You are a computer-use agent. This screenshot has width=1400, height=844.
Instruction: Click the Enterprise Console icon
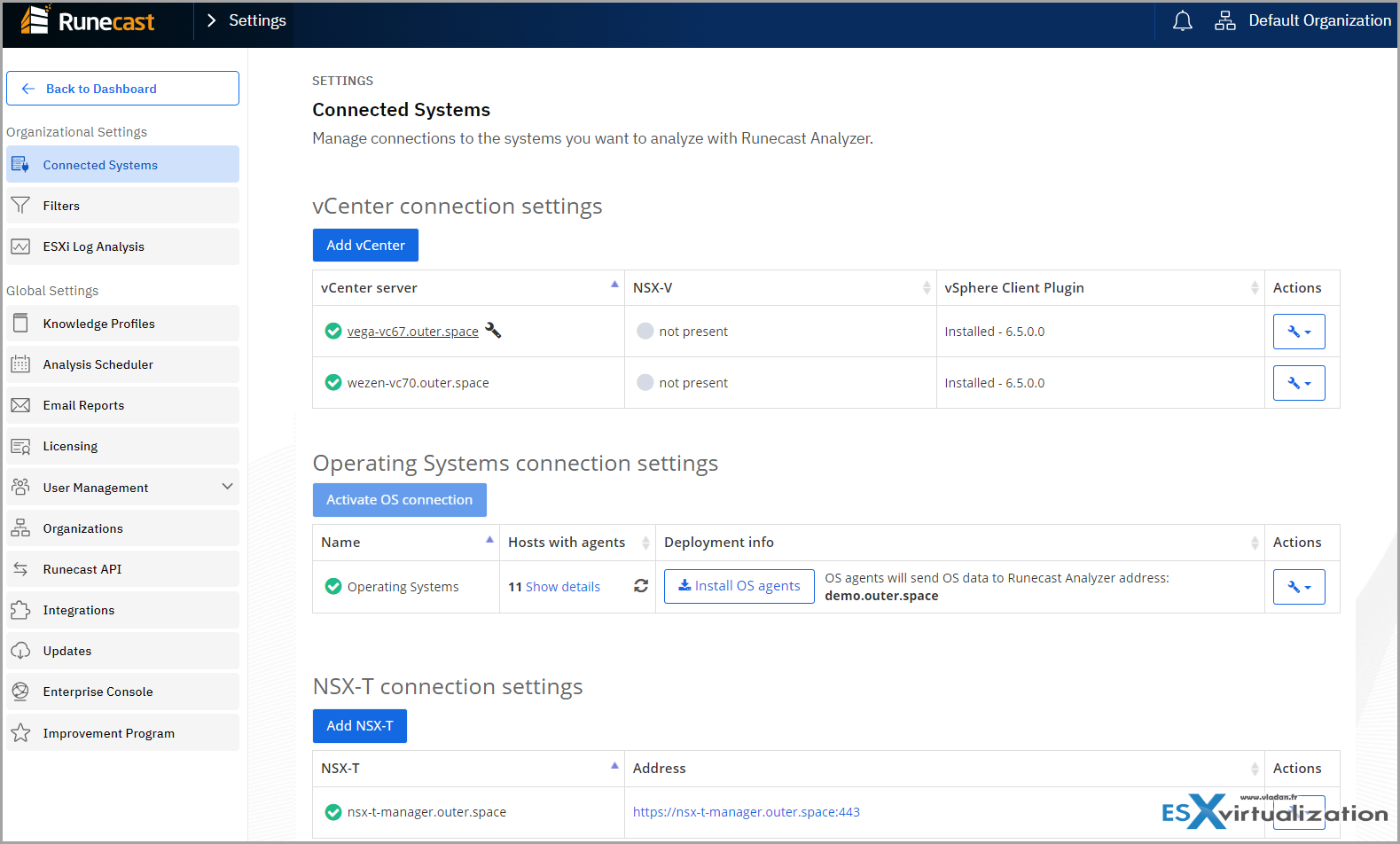click(20, 692)
